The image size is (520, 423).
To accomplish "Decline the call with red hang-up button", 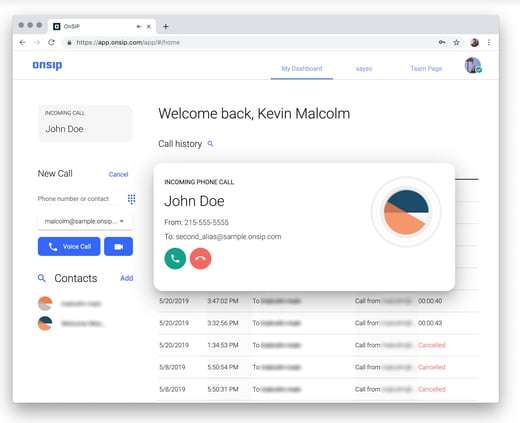I will pos(200,258).
